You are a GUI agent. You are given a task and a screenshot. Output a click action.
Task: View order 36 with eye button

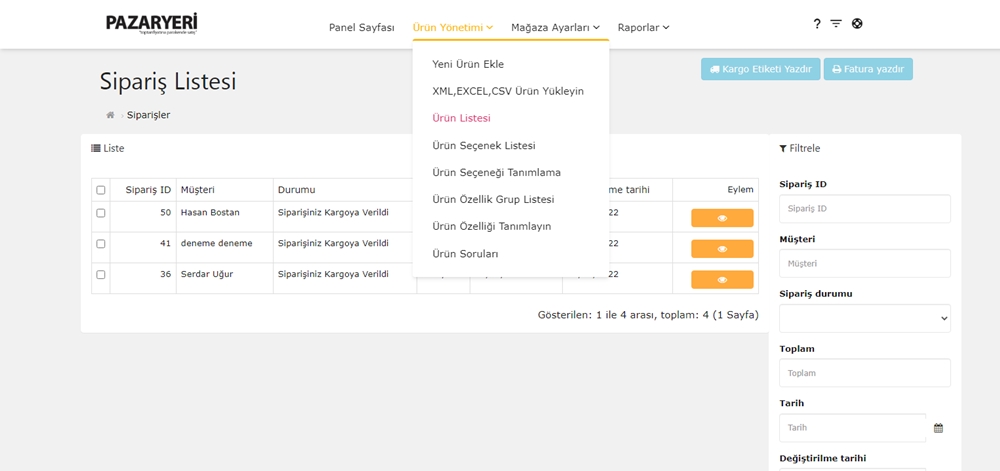tap(722, 280)
